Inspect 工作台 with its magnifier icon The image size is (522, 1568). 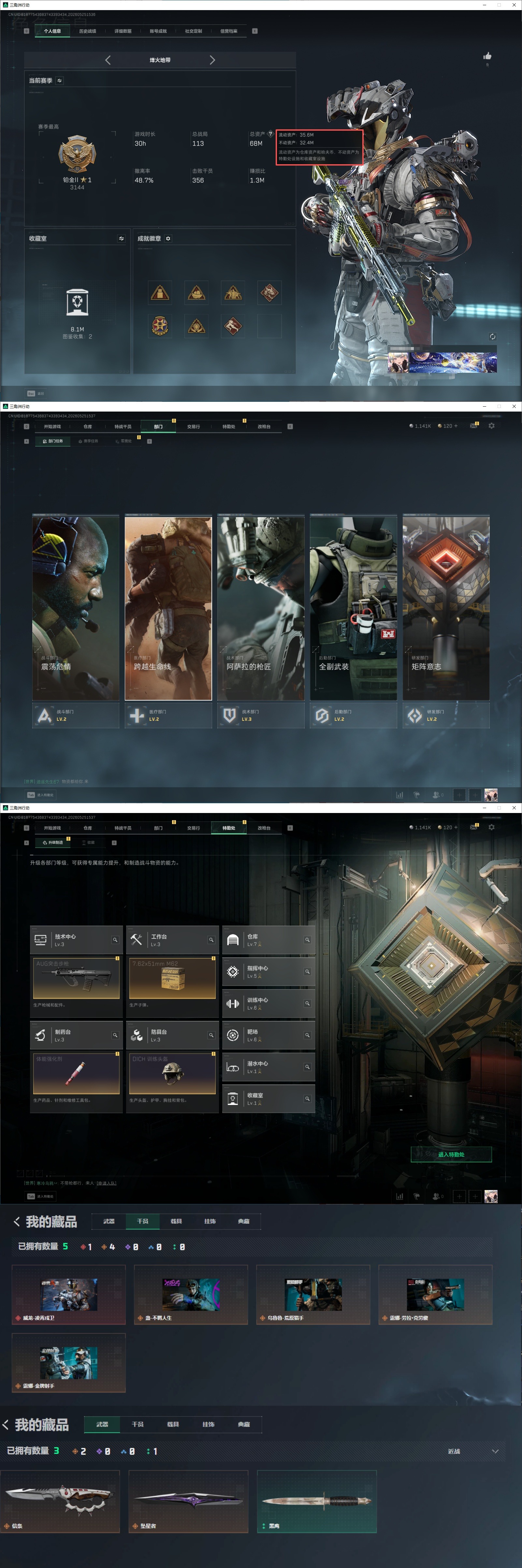click(x=211, y=940)
